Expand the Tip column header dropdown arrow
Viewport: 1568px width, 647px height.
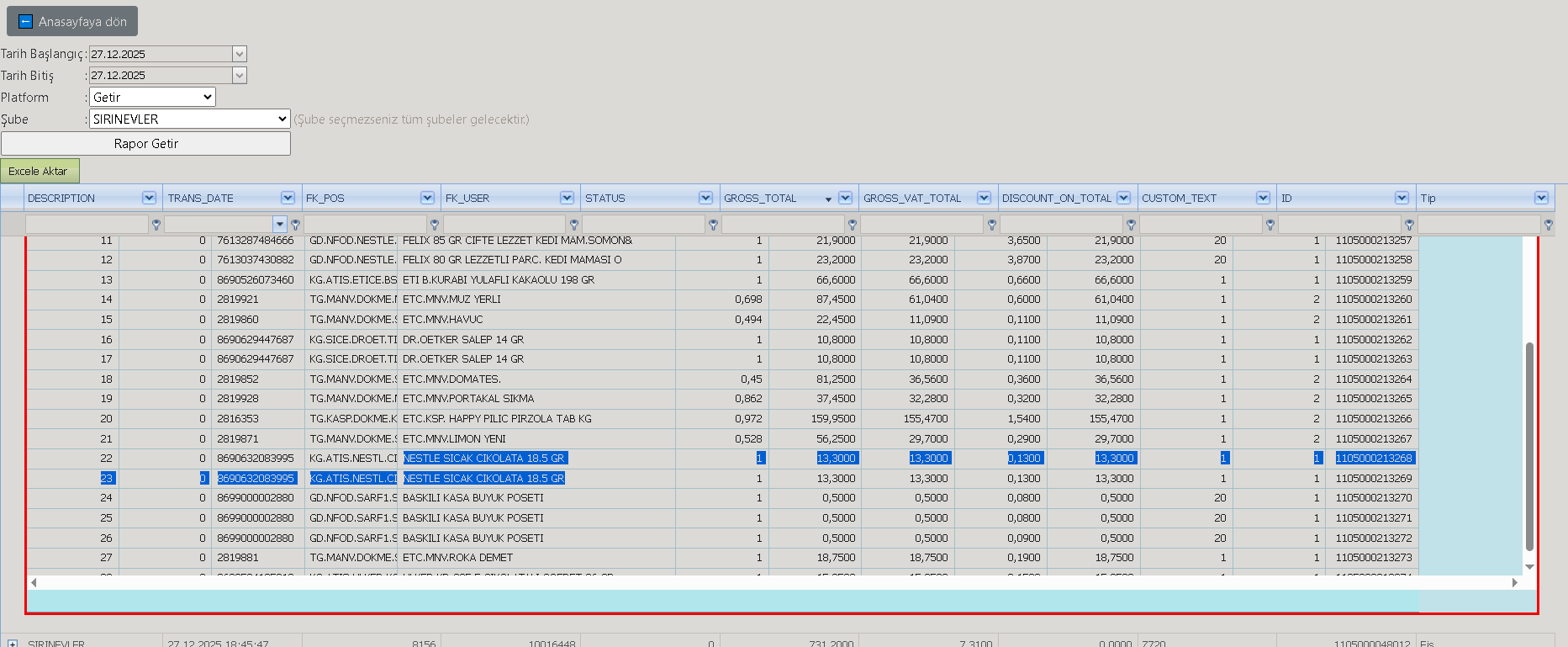1541,198
